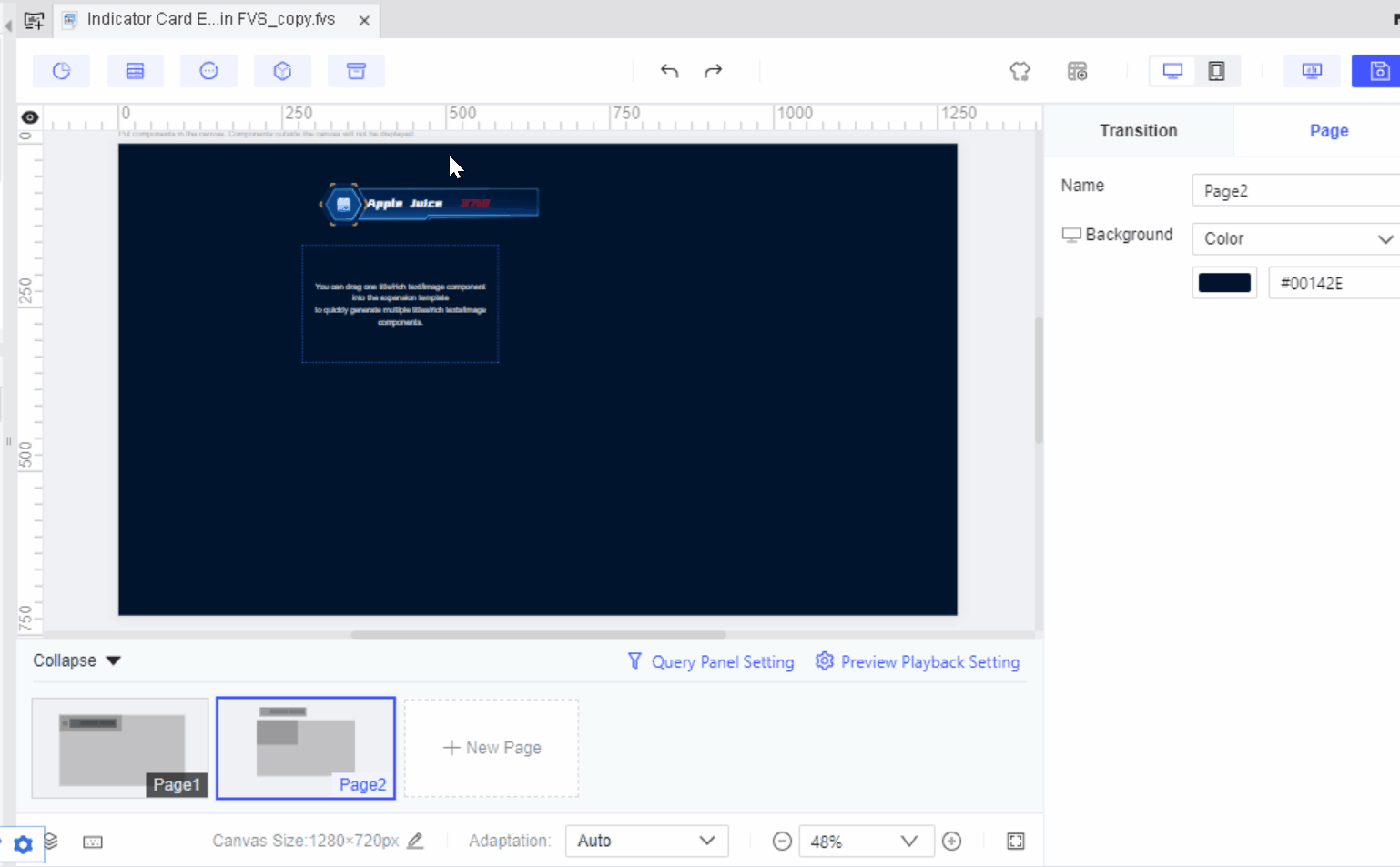Open the 3D model components panel

[x=282, y=70]
